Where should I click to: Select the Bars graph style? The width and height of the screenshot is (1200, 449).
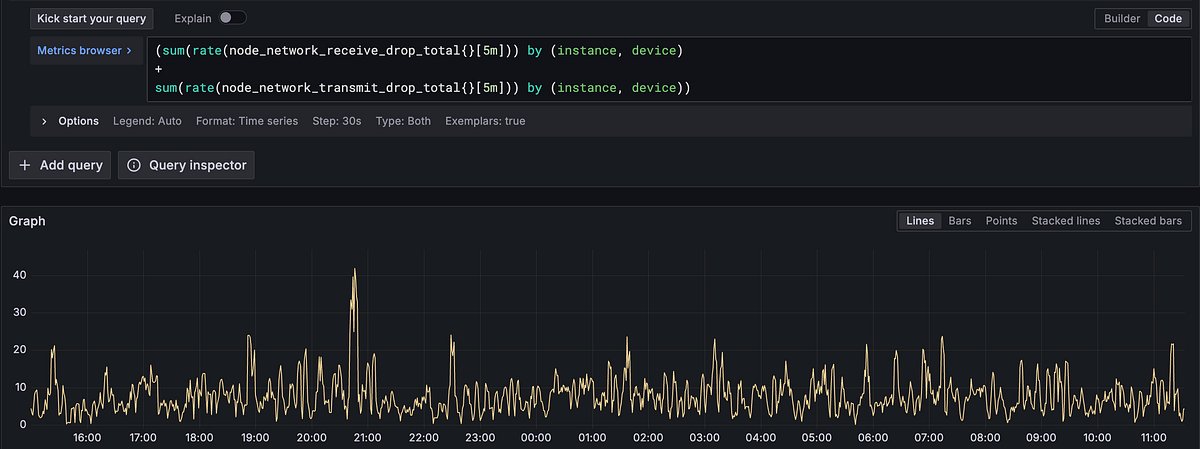pos(959,221)
